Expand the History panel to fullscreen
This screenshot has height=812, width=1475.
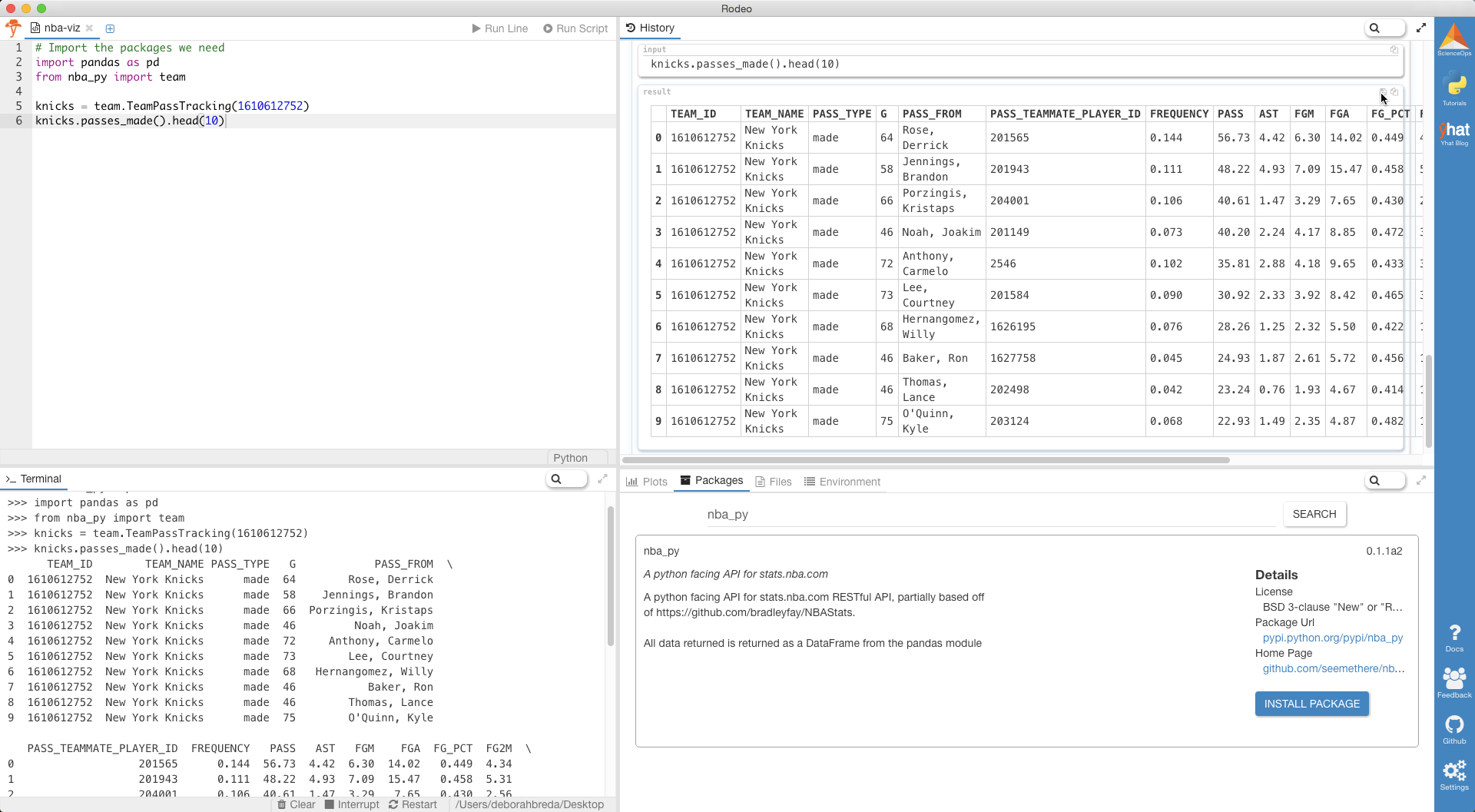click(1421, 28)
